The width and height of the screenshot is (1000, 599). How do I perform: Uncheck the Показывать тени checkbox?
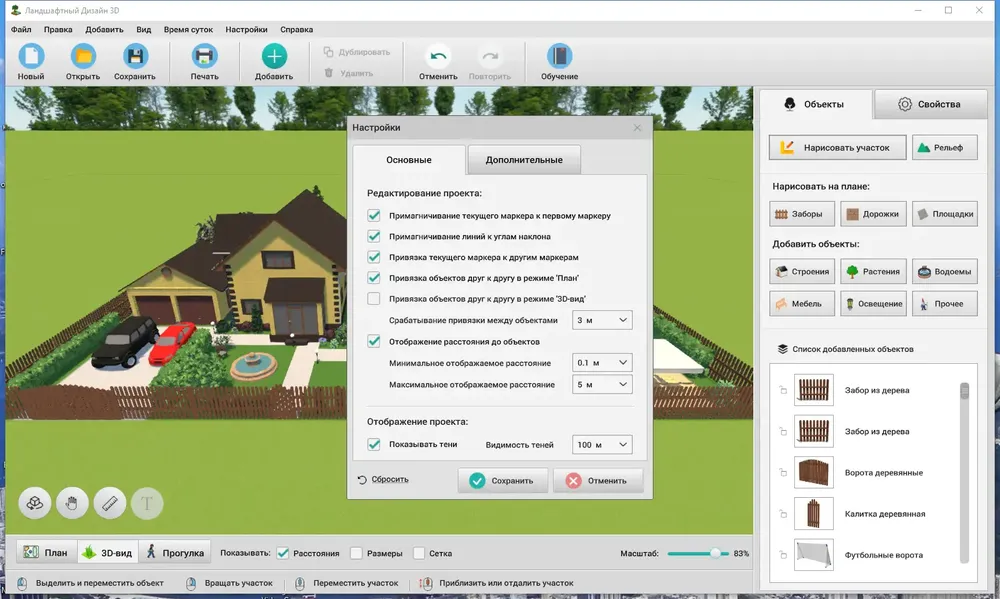pos(374,445)
